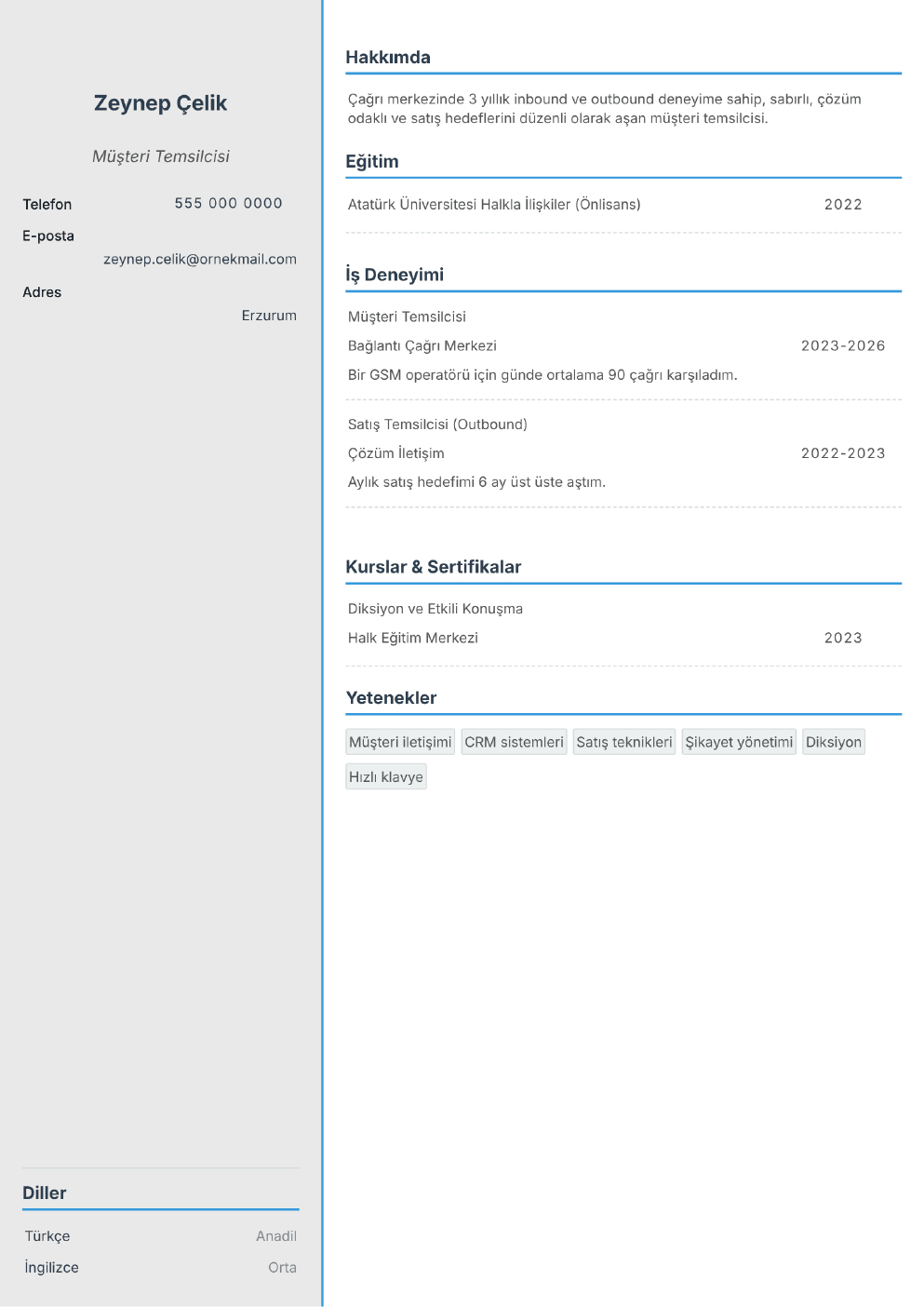The width and height of the screenshot is (924, 1307).
Task: Select the date range "2023-2026"
Action: coord(843,346)
